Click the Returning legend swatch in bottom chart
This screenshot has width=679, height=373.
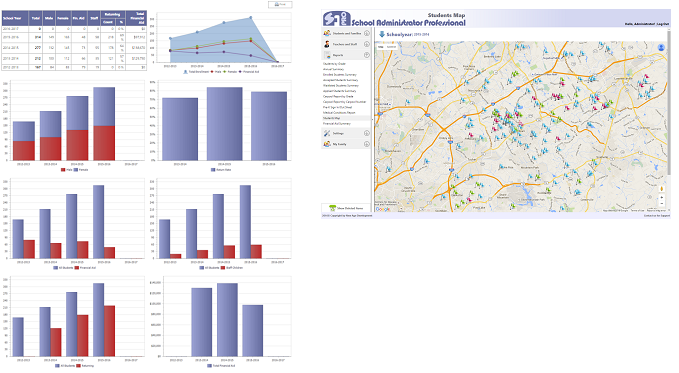tap(79, 366)
